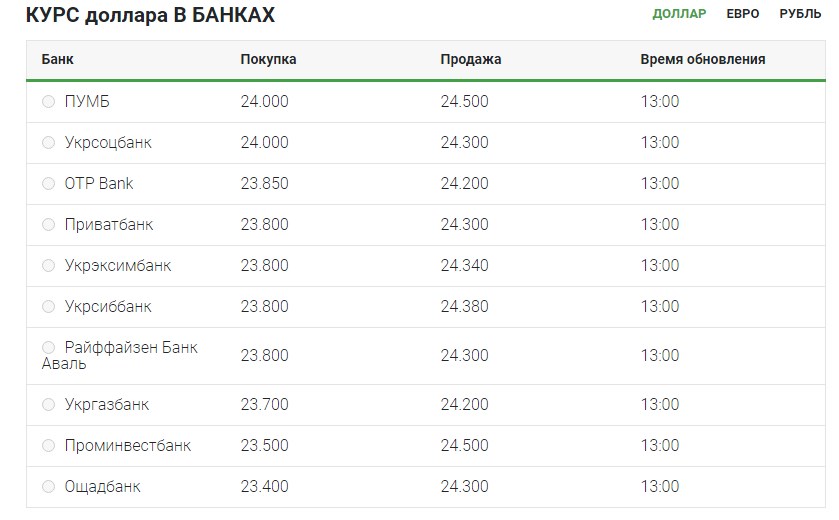Choose the Укрсиббанк radio button
This screenshot has width=839, height=520.
(48, 307)
